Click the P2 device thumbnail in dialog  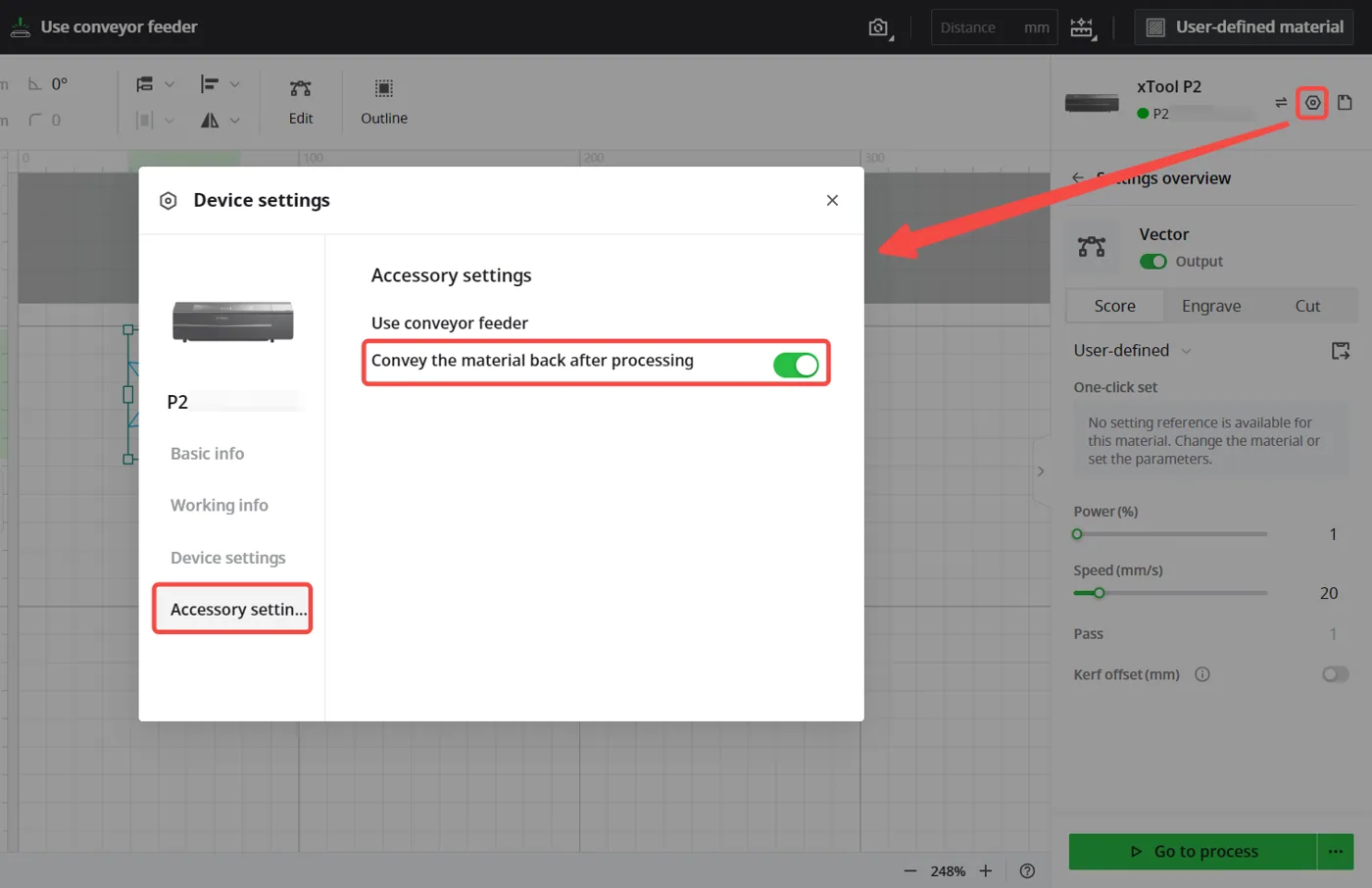(233, 321)
